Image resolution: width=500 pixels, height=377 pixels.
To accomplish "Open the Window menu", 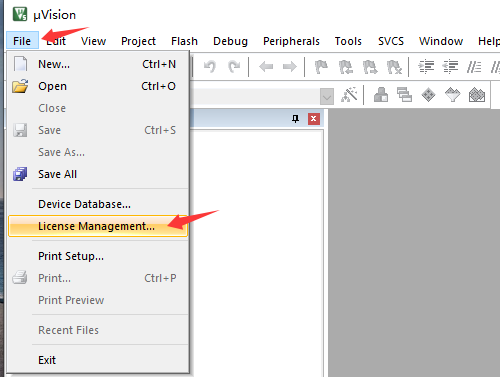I will click(x=441, y=41).
